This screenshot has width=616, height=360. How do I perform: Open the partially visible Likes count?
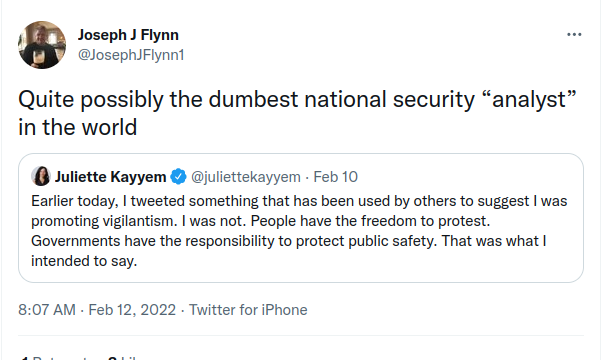pyautogui.click(x=123, y=358)
